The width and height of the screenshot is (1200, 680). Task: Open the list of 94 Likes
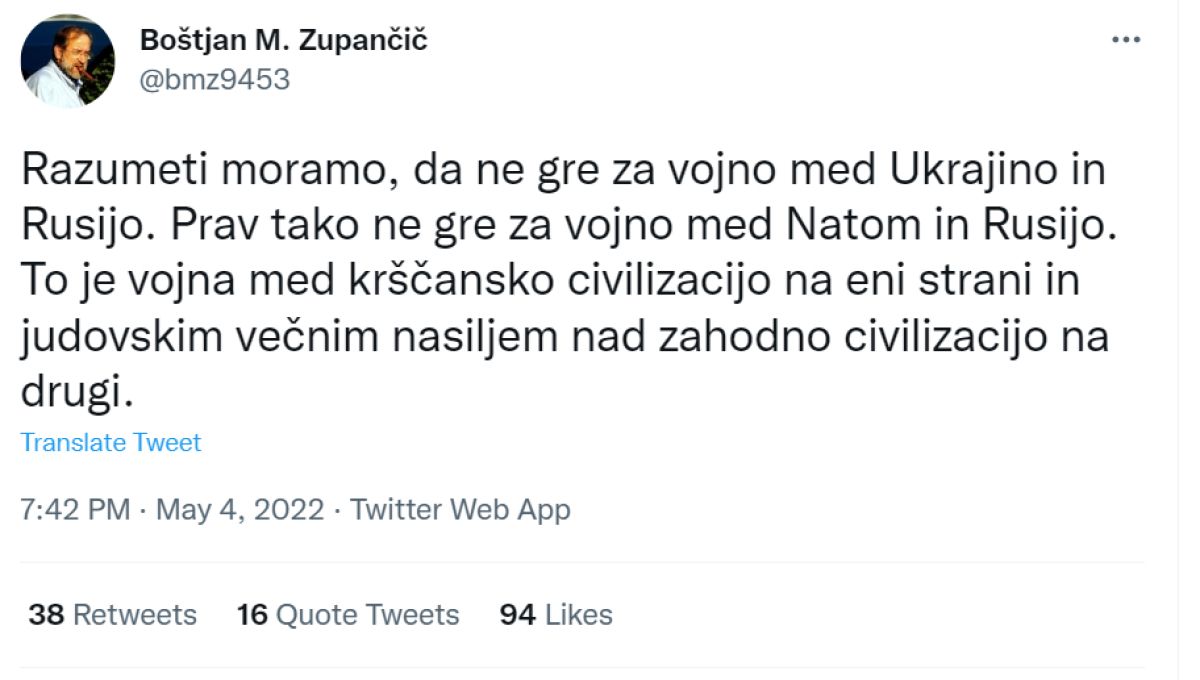pyautogui.click(x=555, y=614)
